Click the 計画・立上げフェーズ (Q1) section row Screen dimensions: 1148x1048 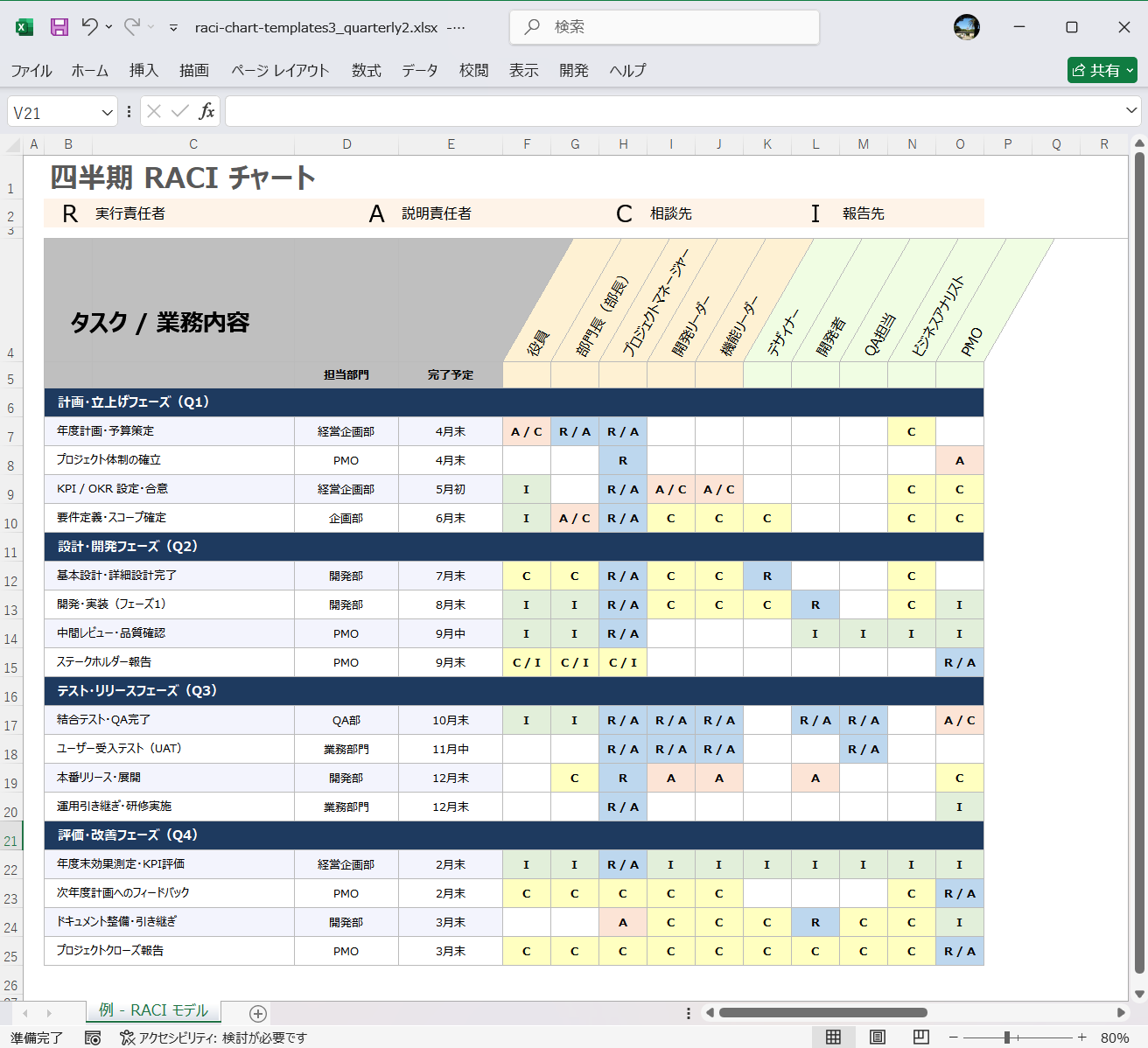(514, 402)
